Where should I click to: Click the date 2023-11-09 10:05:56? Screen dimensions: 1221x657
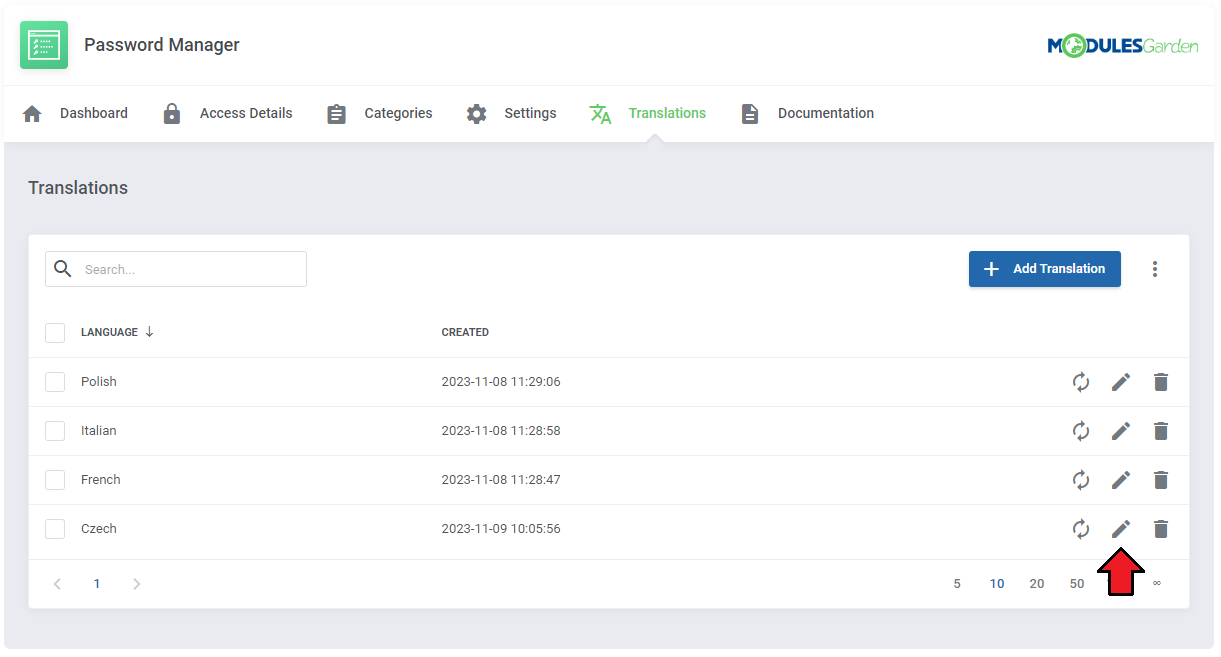[x=501, y=529]
